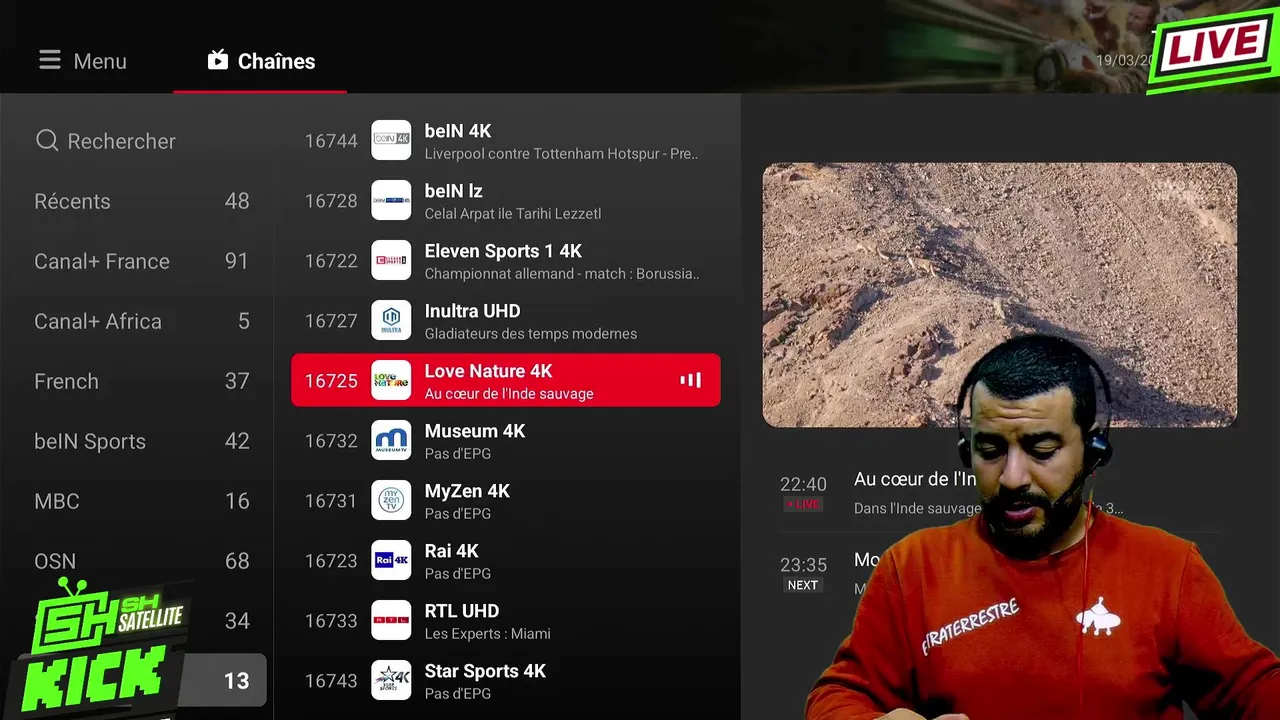This screenshot has width=1280, height=720.
Task: Select Rai 4K channel name
Action: coord(452,551)
